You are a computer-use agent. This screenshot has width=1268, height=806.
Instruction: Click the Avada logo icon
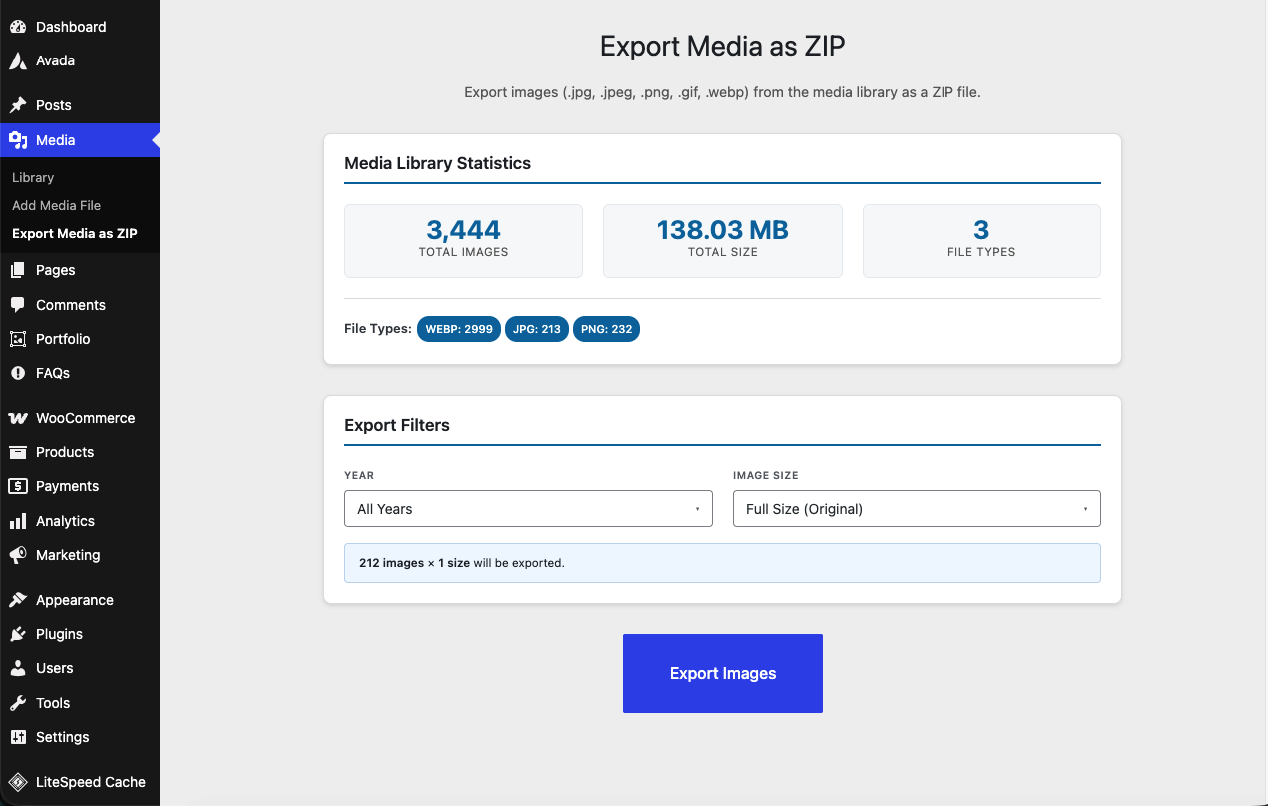click(18, 61)
